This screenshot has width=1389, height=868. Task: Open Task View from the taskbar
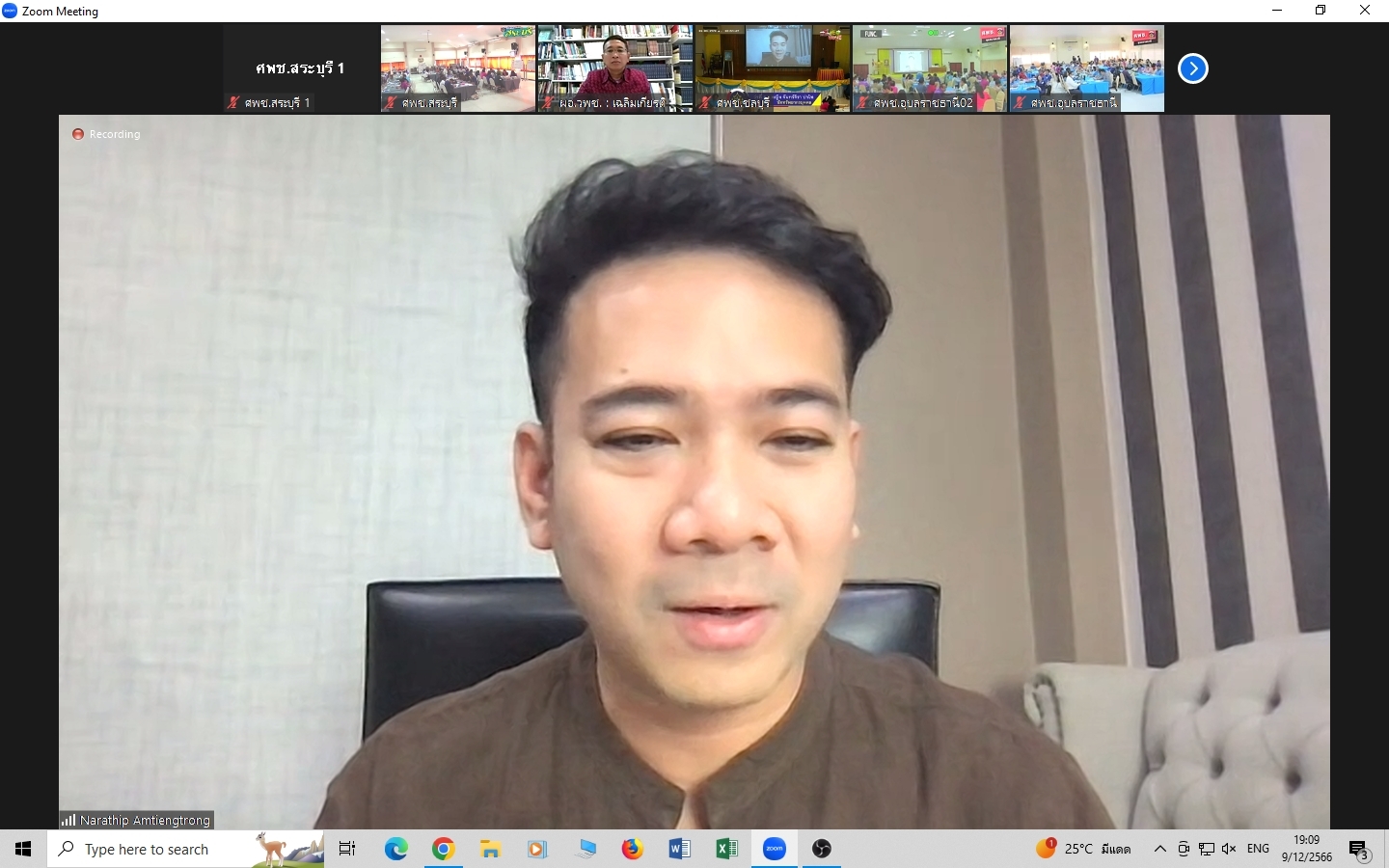tap(347, 849)
